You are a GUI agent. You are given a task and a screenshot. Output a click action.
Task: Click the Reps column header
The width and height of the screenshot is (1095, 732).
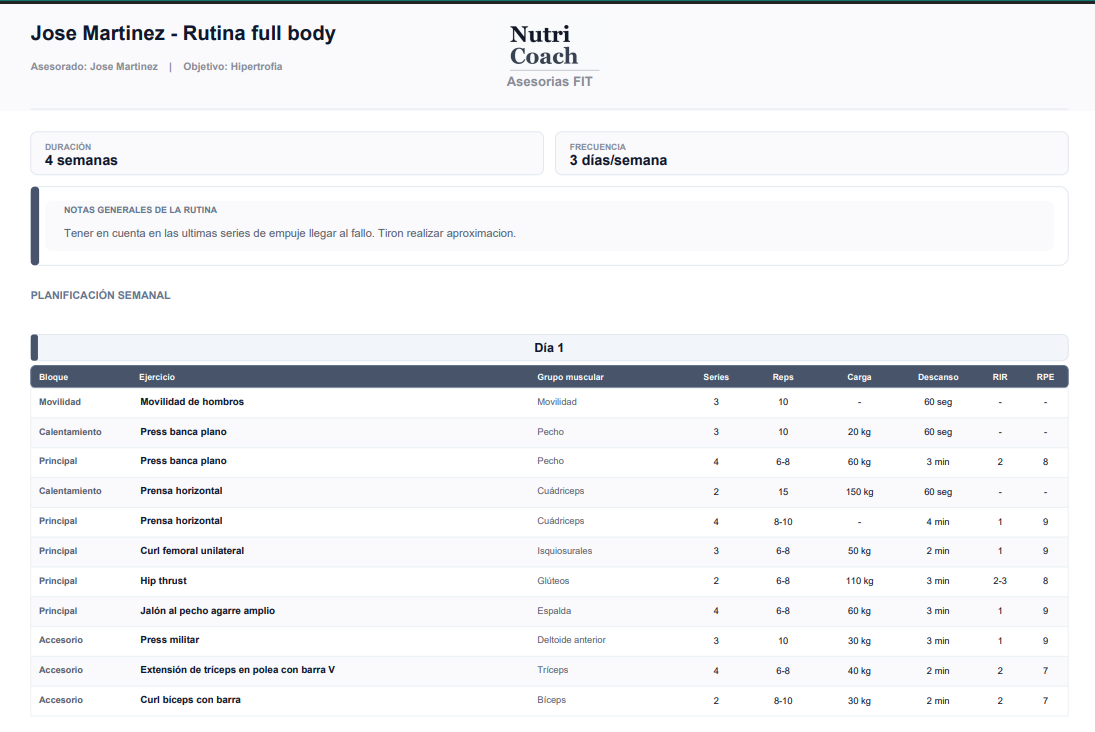pos(783,377)
